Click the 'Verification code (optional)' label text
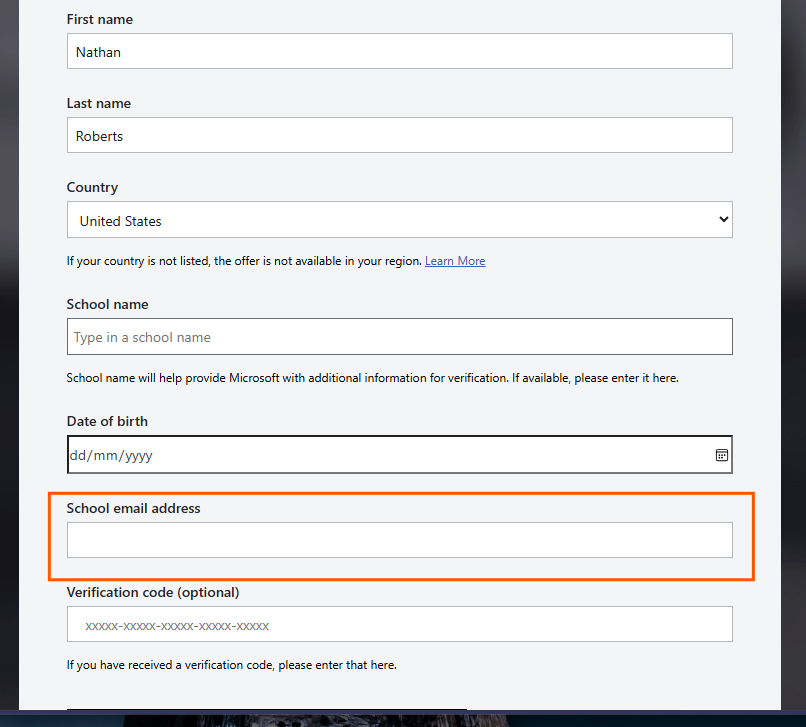 pos(153,593)
